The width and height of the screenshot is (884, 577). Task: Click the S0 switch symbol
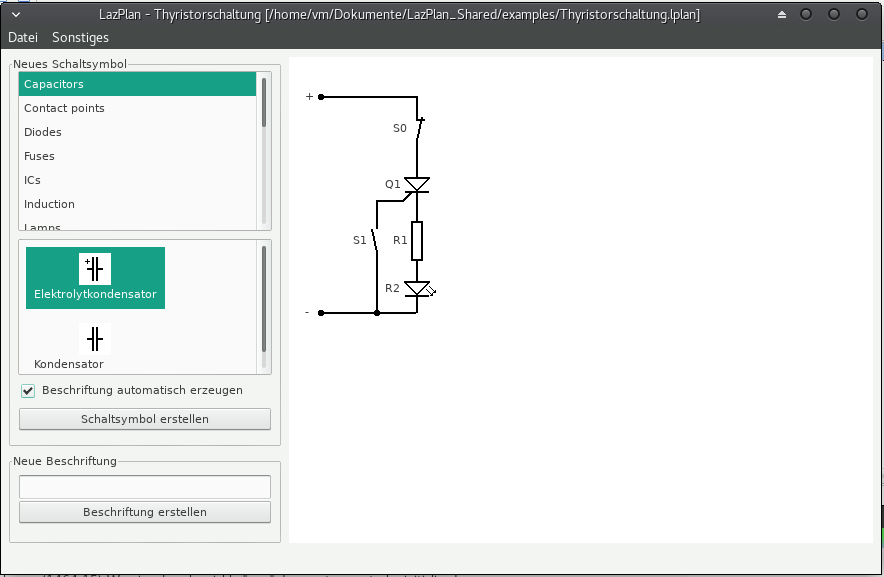coord(420,129)
